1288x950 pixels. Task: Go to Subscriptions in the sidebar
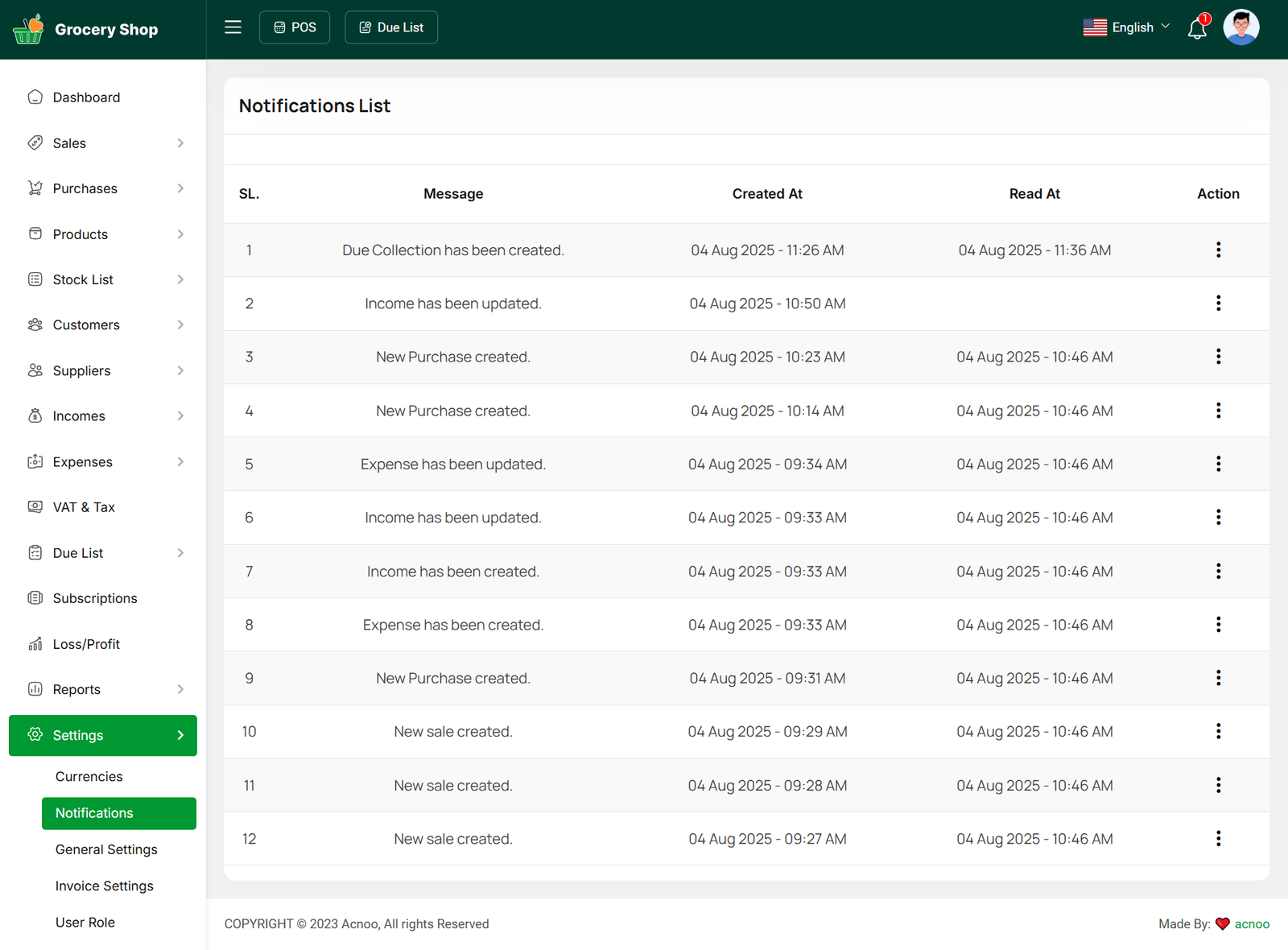[x=95, y=598]
